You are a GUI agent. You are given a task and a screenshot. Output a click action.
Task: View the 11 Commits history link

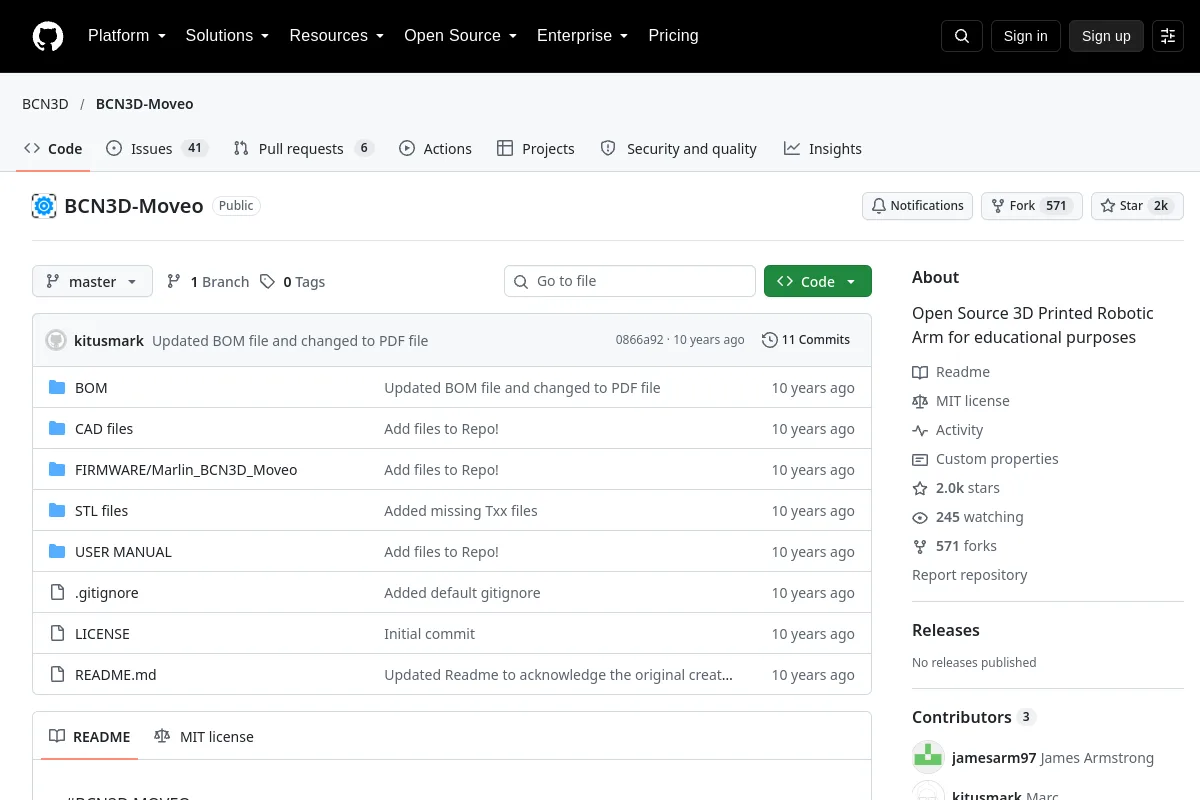(806, 340)
